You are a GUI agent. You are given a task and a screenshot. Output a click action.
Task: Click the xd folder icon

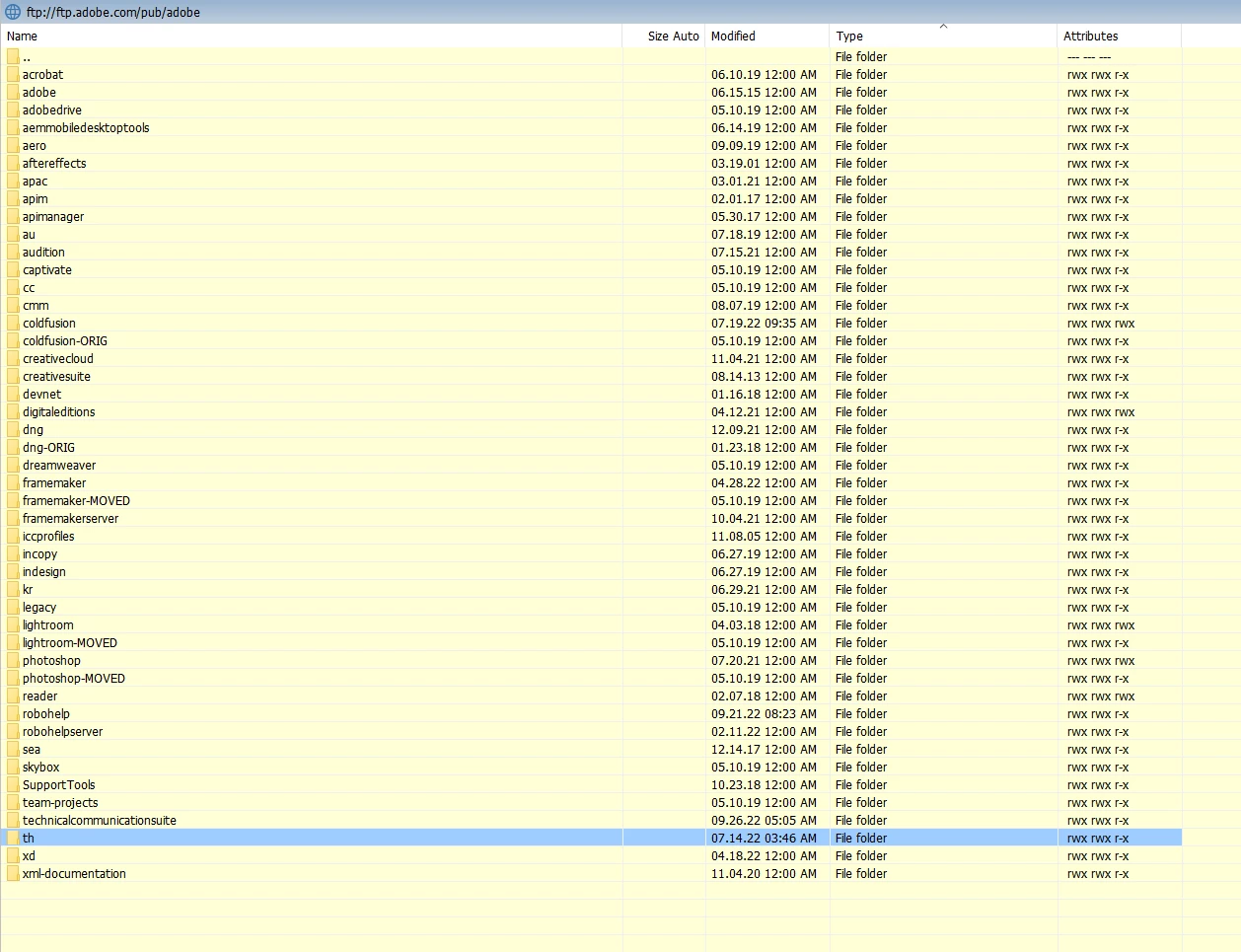click(13, 855)
